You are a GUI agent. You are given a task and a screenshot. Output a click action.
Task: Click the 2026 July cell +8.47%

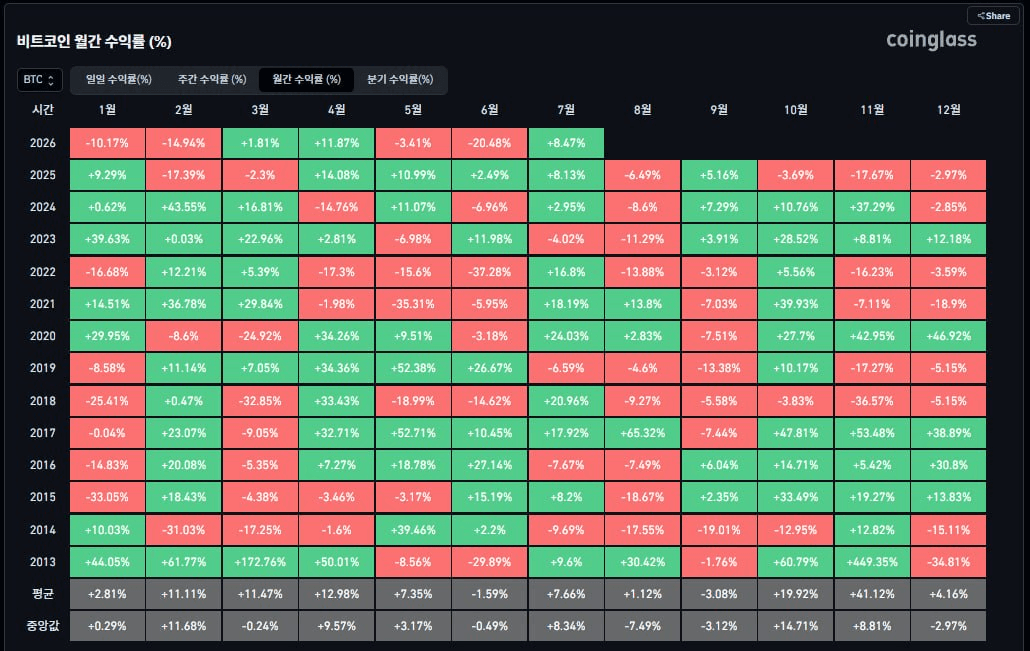(x=566, y=143)
